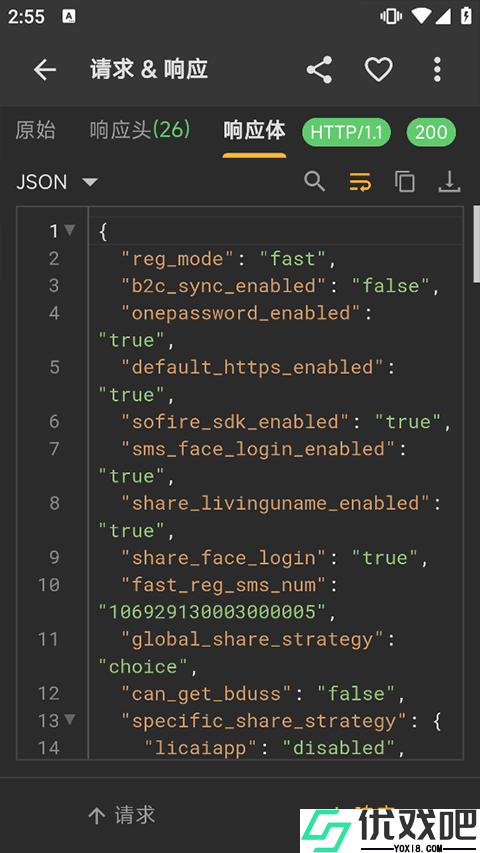The width and height of the screenshot is (480, 853).
Task: Click the "global_share_strategy" key
Action: pos(253,640)
